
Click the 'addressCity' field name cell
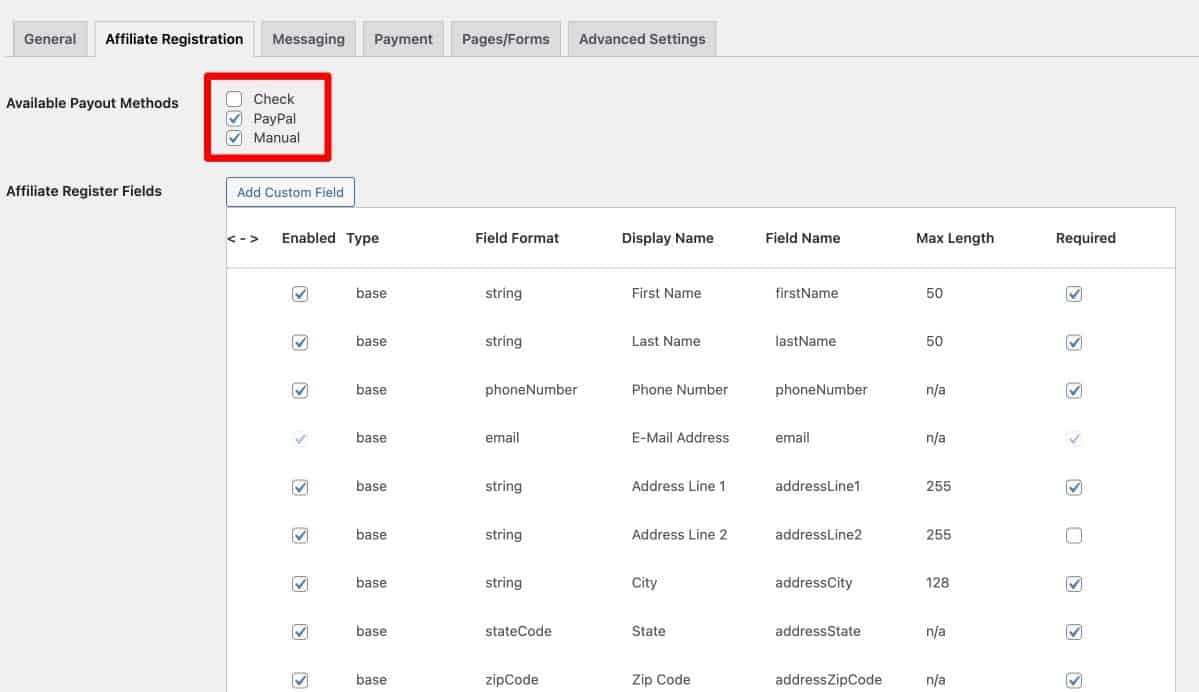pos(814,583)
